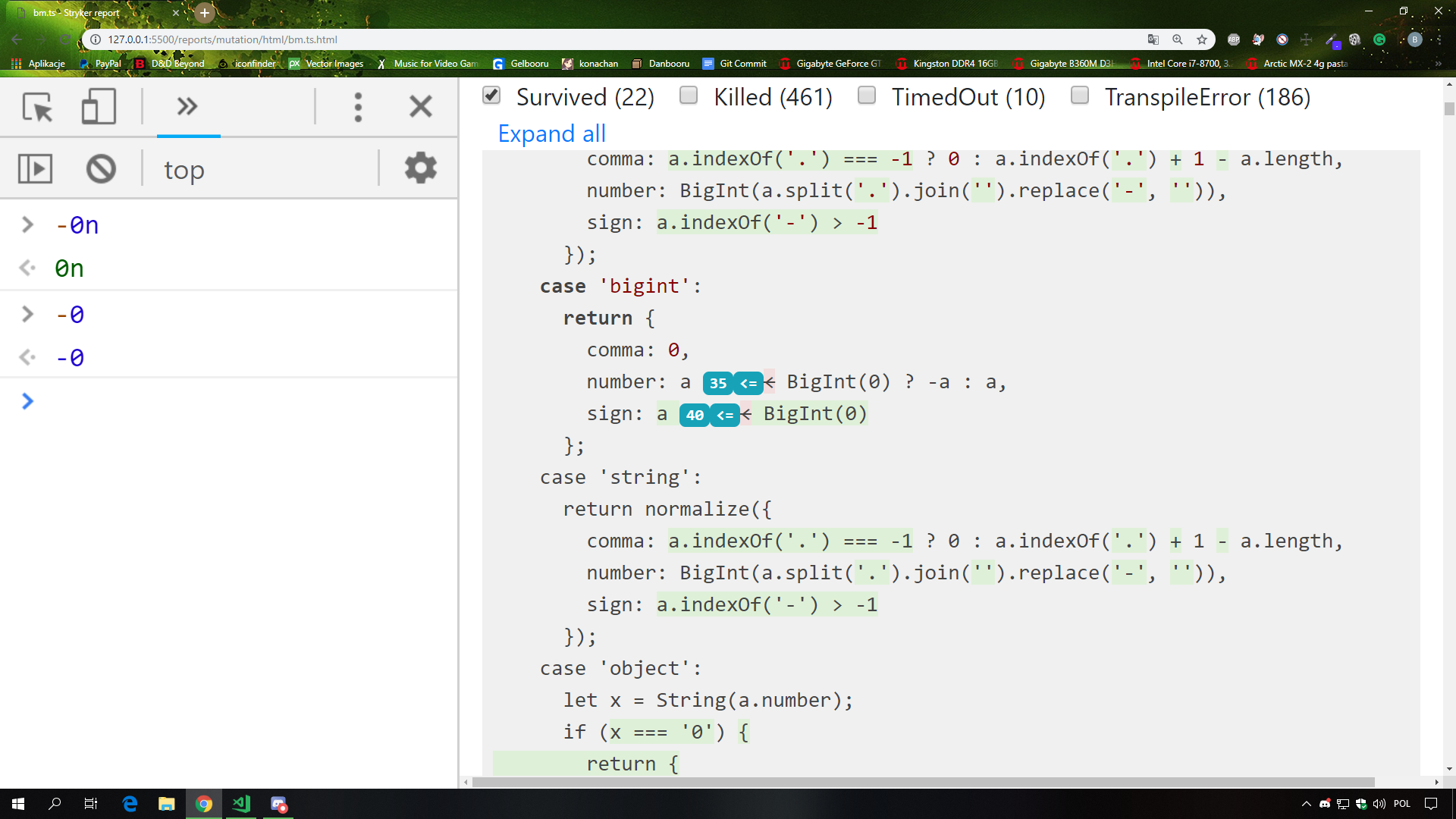This screenshot has height=819, width=1456.
Task: Toggle the device toolbar icon
Action: pyautogui.click(x=99, y=107)
